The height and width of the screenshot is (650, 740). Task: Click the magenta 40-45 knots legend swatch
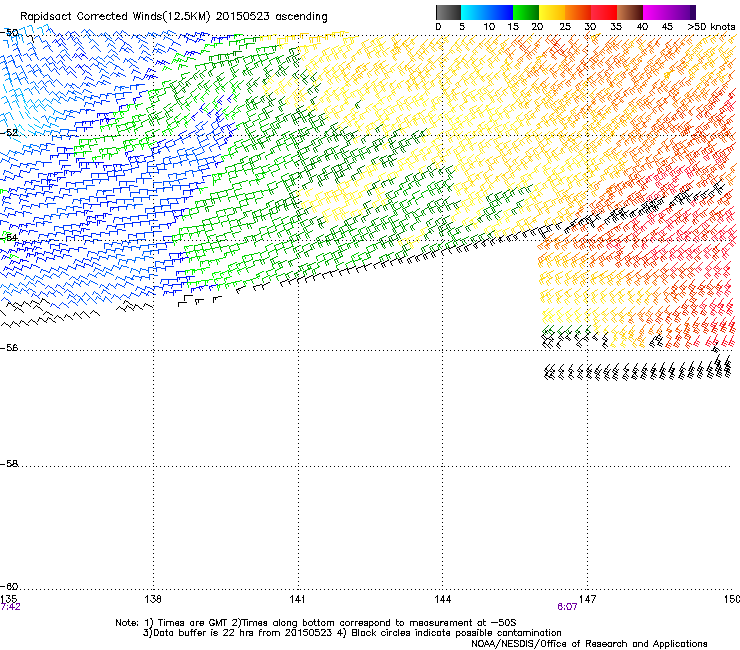pos(656,12)
